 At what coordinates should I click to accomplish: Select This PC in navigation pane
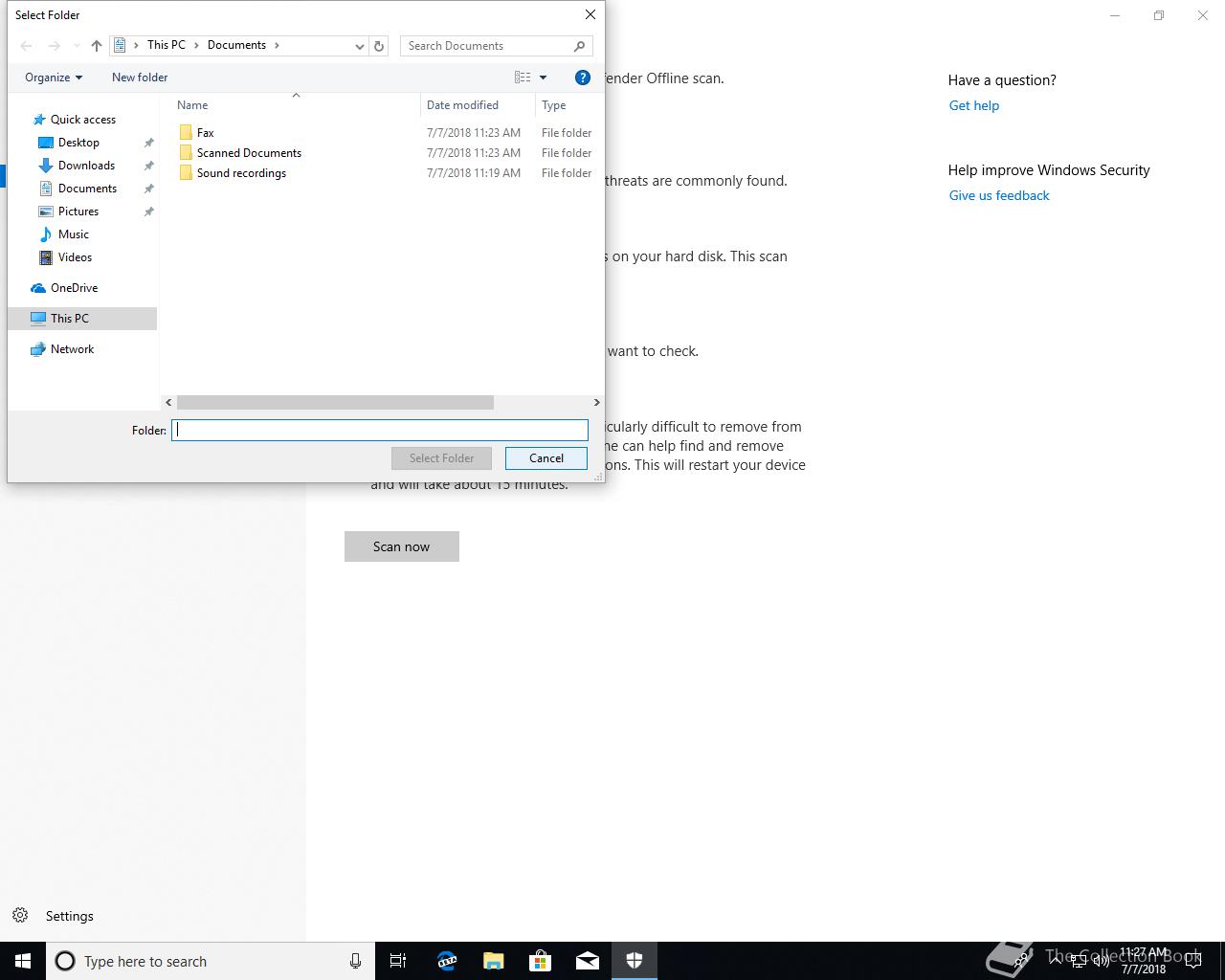click(x=82, y=319)
